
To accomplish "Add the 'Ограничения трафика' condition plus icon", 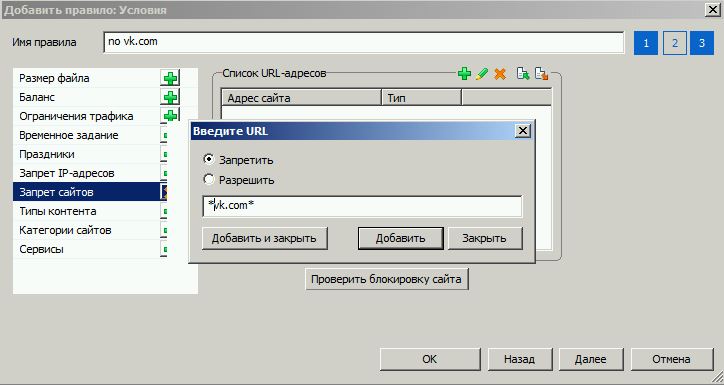I will click(x=170, y=115).
